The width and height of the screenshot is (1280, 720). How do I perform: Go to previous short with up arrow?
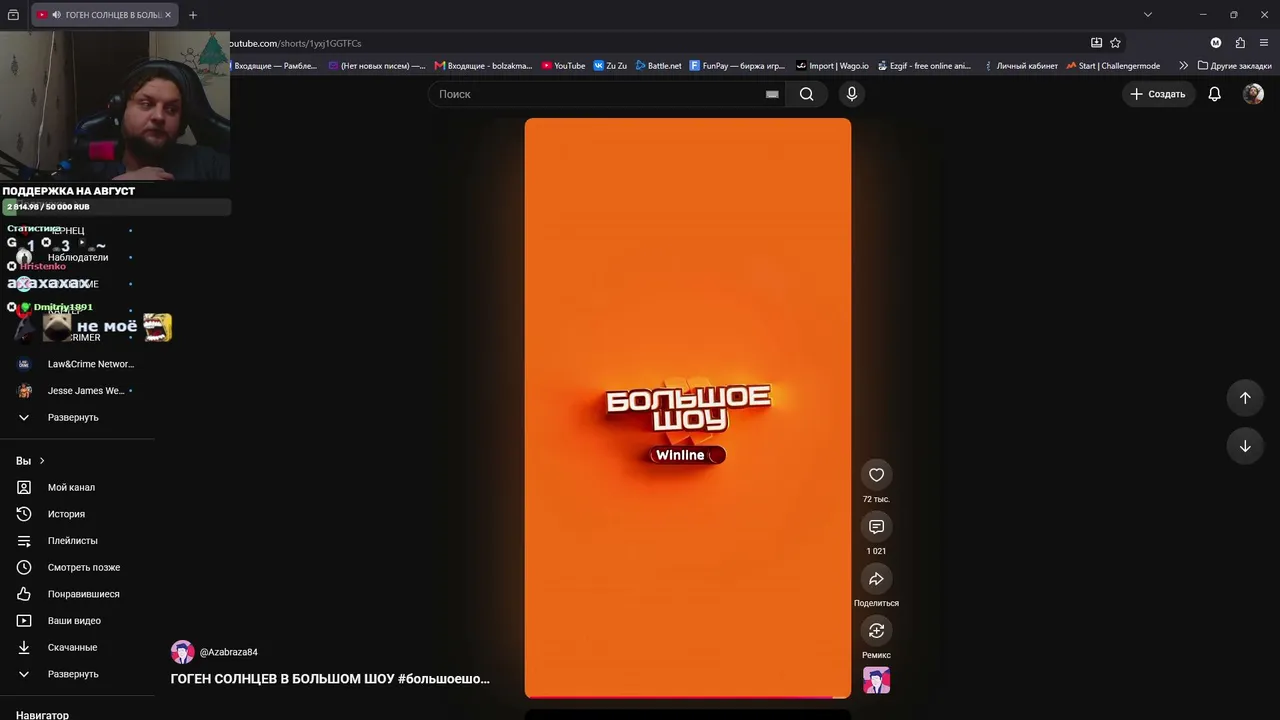1245,398
